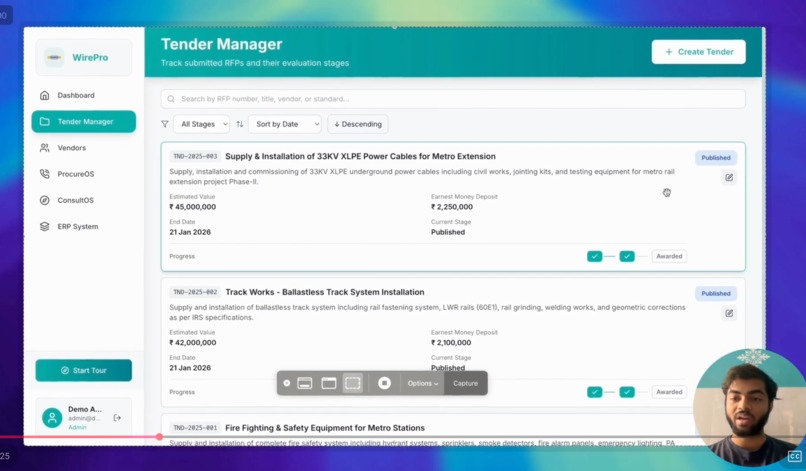The height and width of the screenshot is (471, 806).
Task: Open the All Stages filter dropdown
Action: tap(202, 124)
